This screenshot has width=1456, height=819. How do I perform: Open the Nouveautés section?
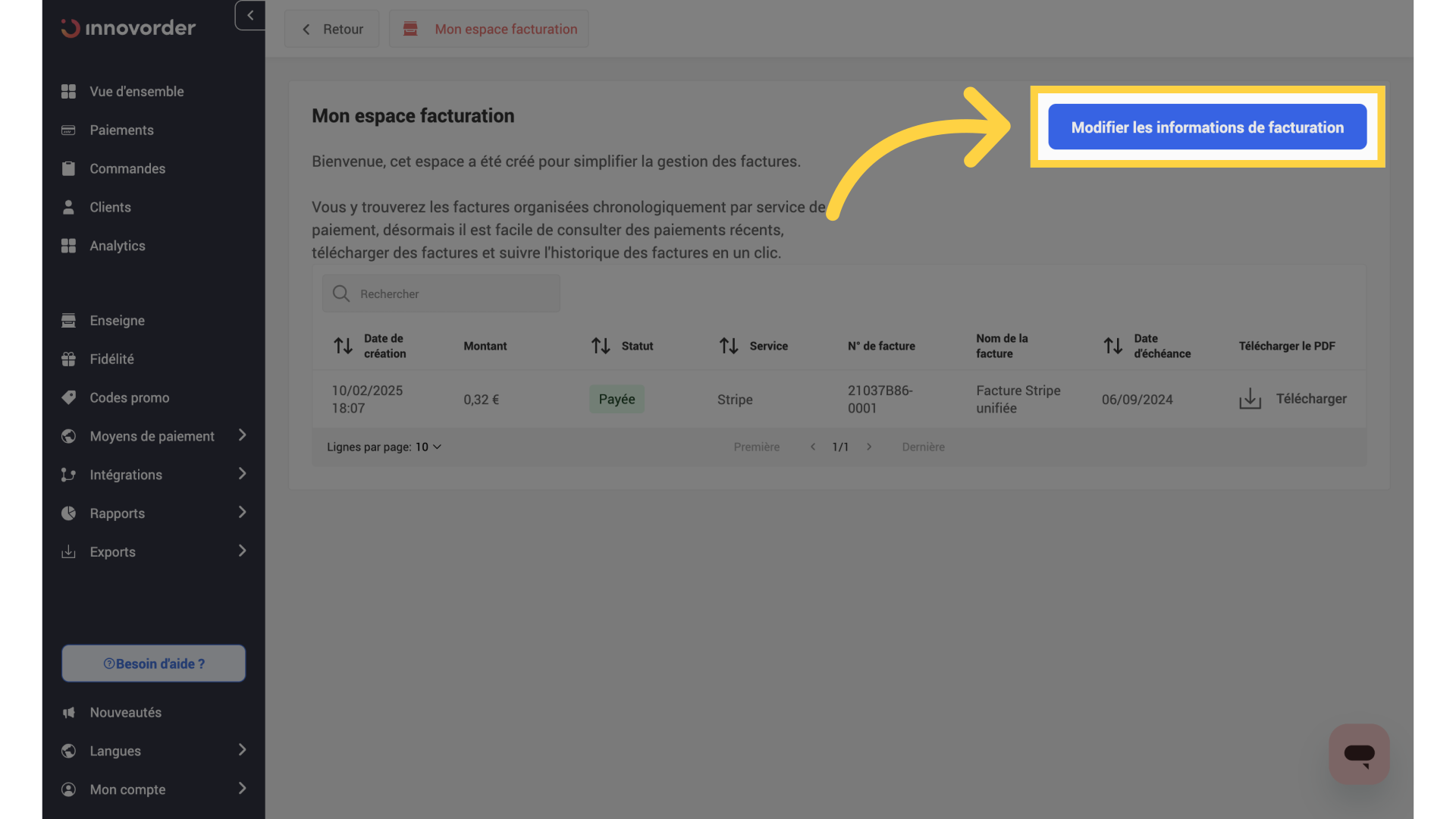(x=125, y=712)
